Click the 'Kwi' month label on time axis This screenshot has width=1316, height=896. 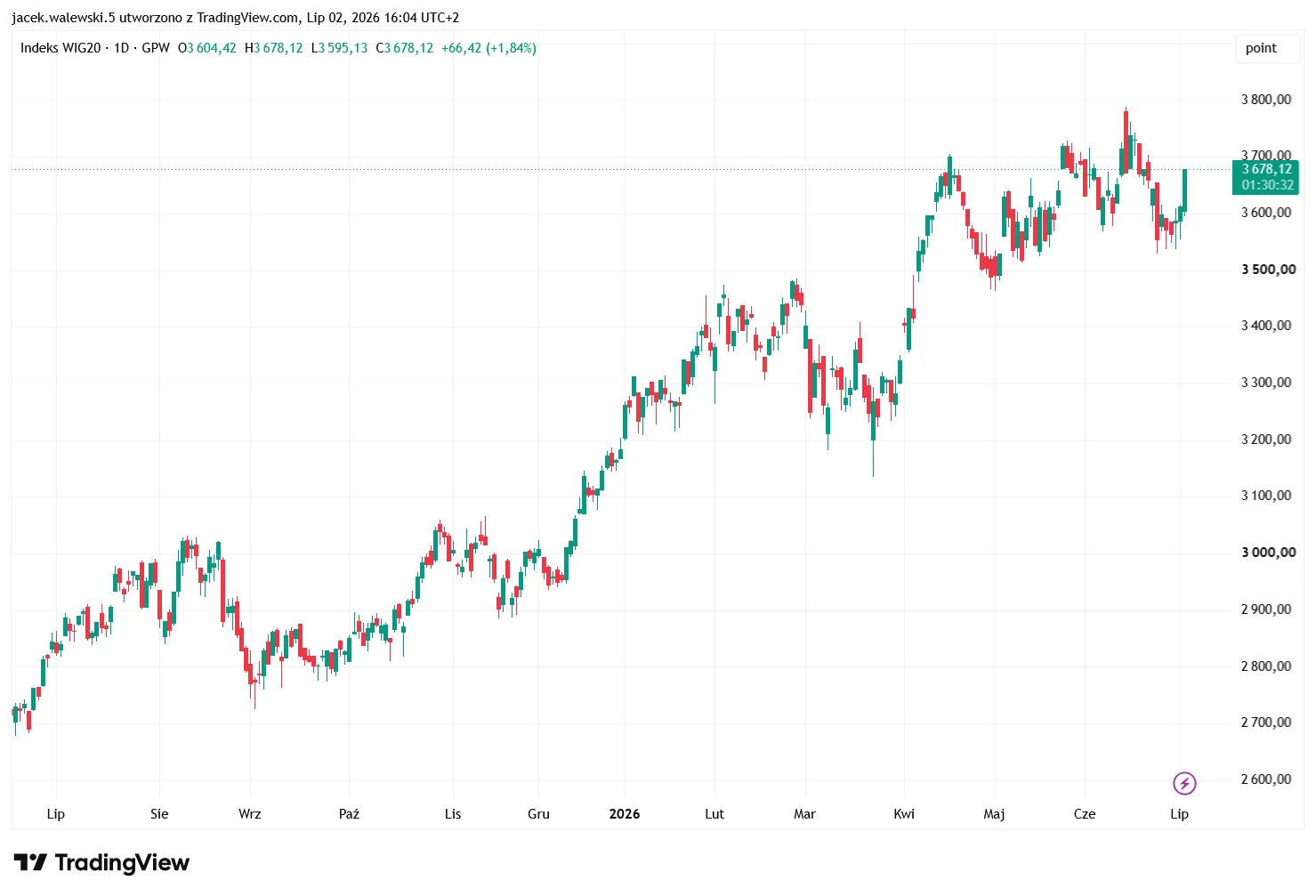pyautogui.click(x=904, y=814)
